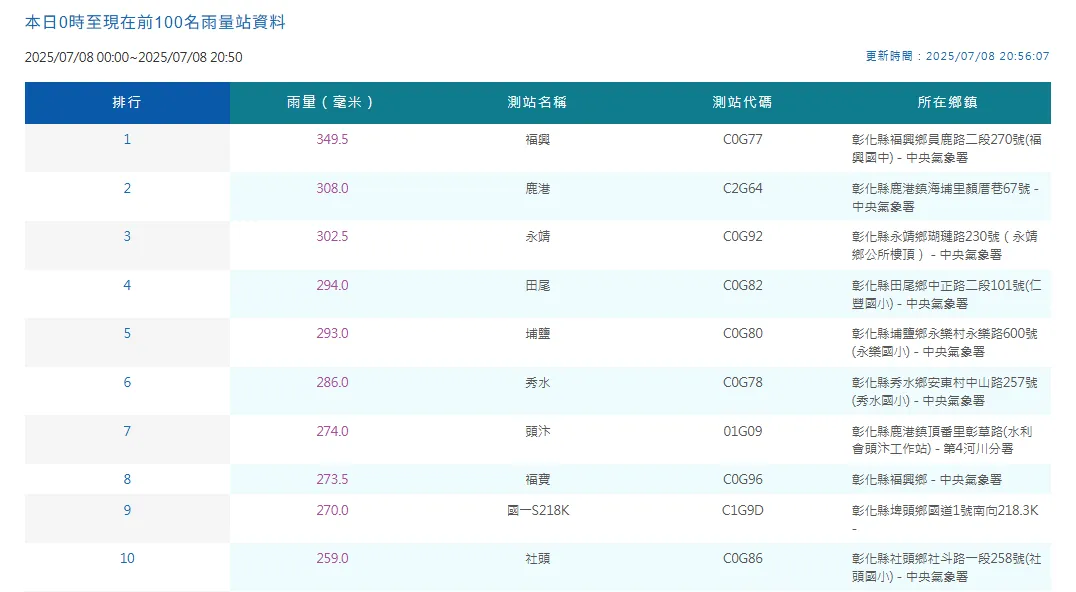Click rainfall value 274.0
This screenshot has width=1076, height=592.
pos(332,431)
